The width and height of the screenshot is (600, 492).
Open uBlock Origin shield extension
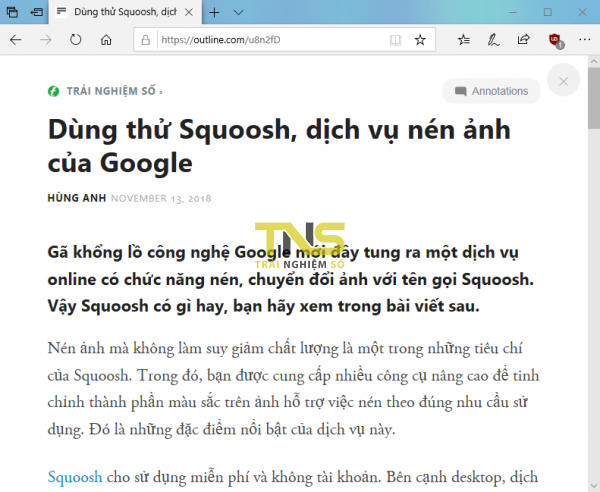555,40
